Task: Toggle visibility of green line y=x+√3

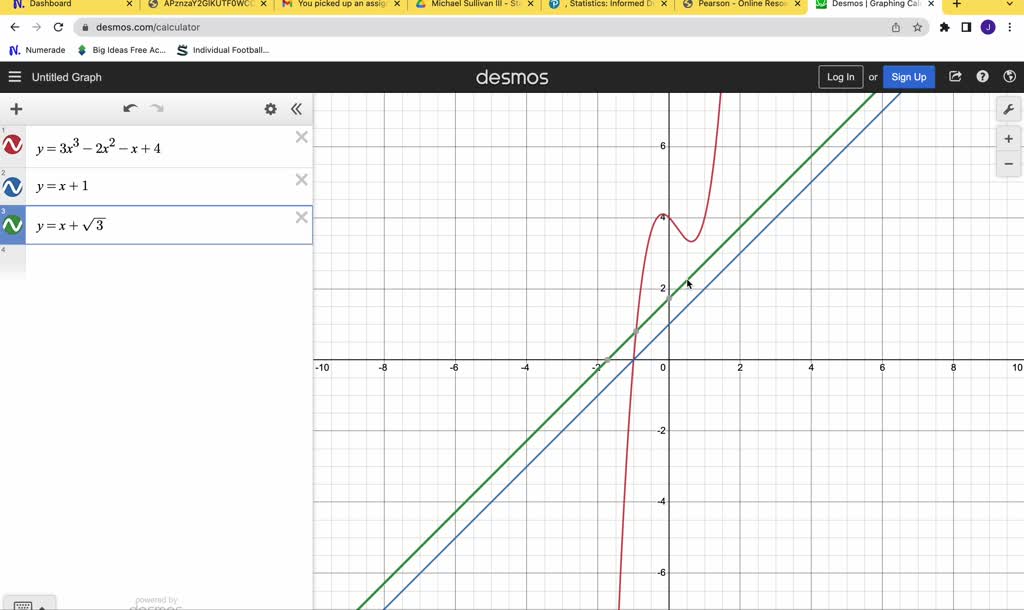Action: (12, 225)
